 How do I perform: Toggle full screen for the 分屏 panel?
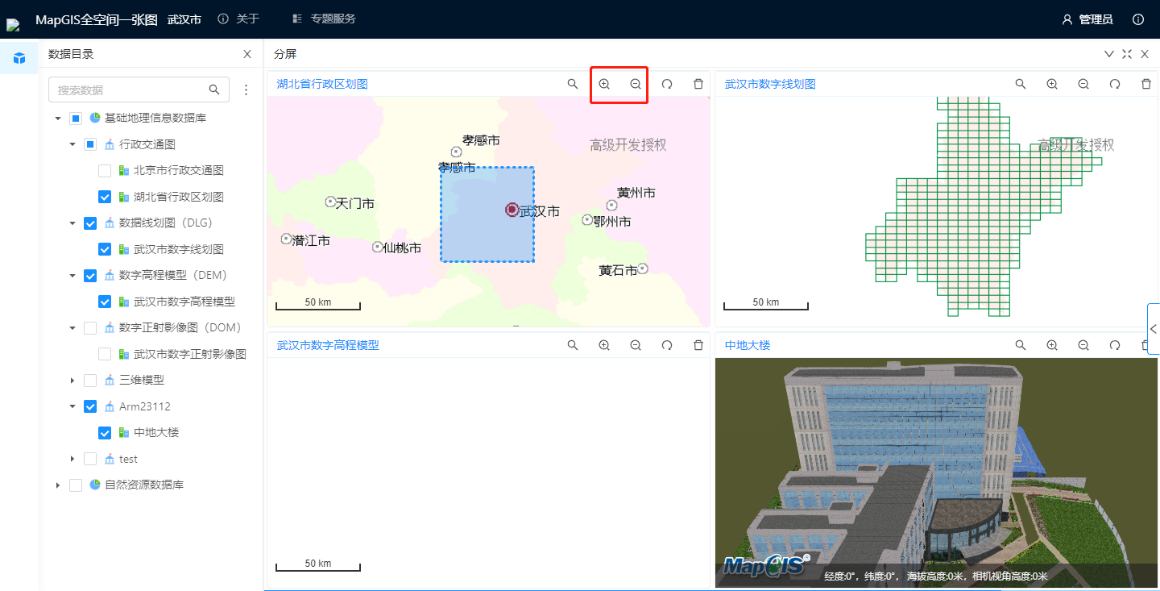coord(1127,54)
